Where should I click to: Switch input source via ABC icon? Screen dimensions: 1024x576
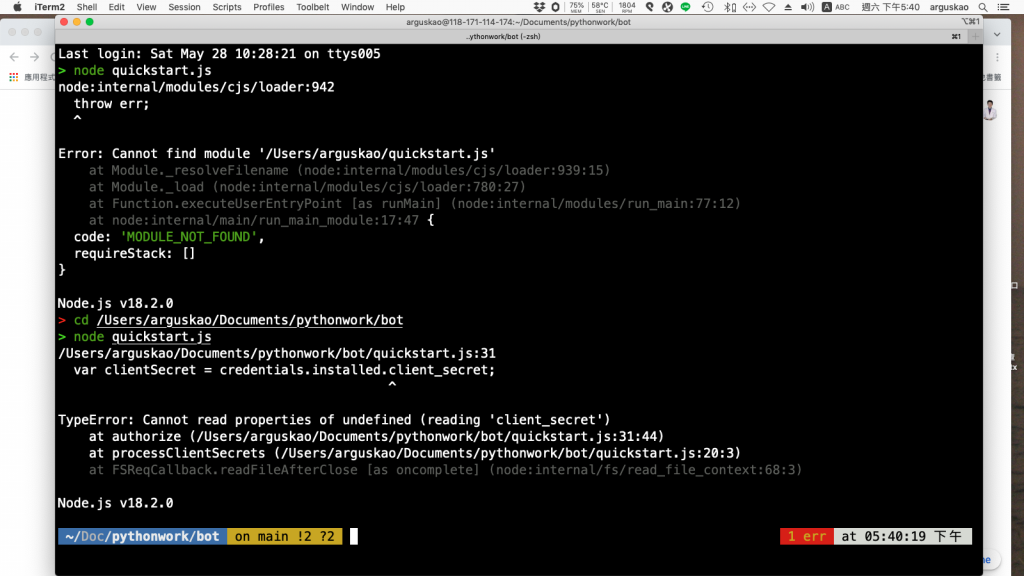(835, 7)
